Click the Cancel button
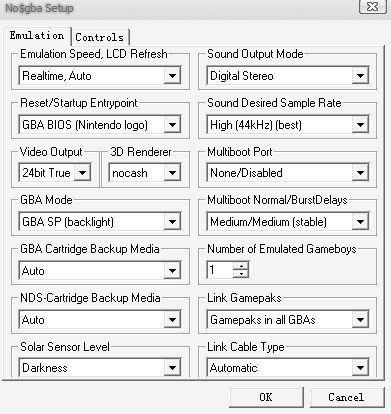 (347, 397)
